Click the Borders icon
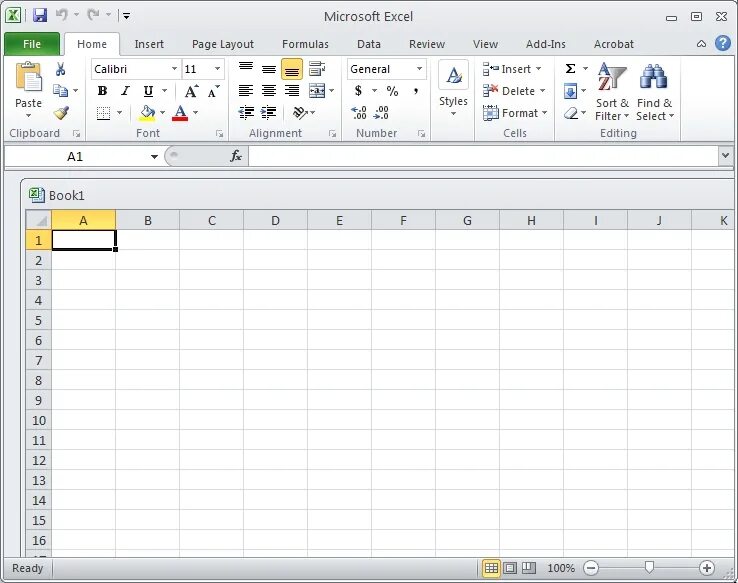 pos(103,113)
